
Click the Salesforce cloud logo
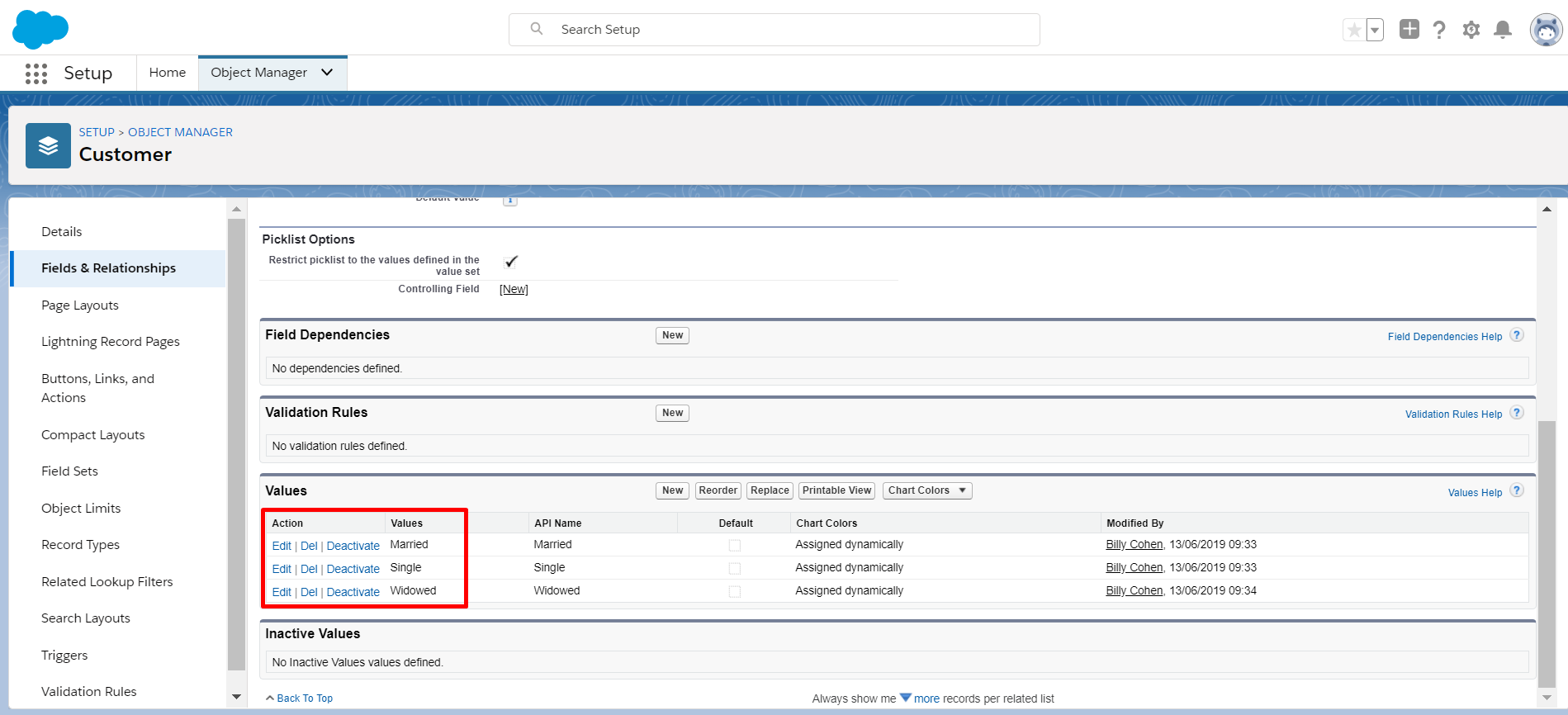tap(40, 30)
